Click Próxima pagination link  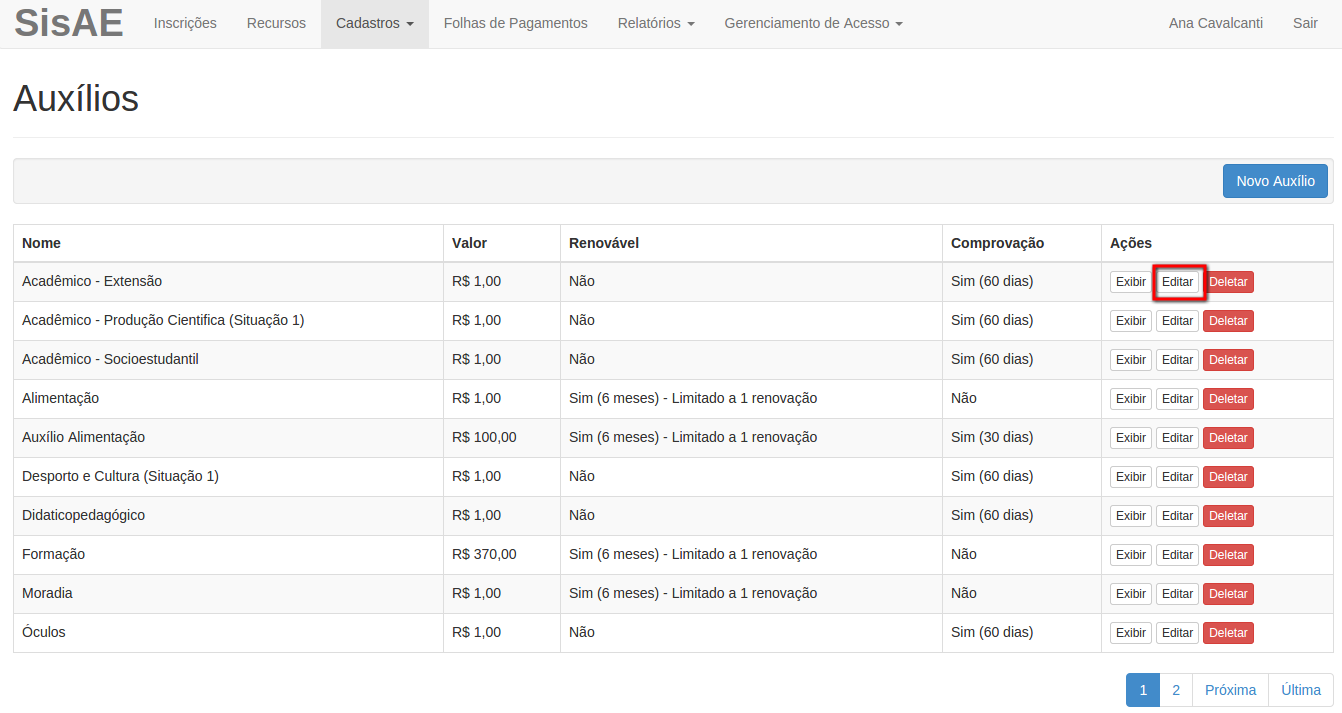(x=1230, y=690)
